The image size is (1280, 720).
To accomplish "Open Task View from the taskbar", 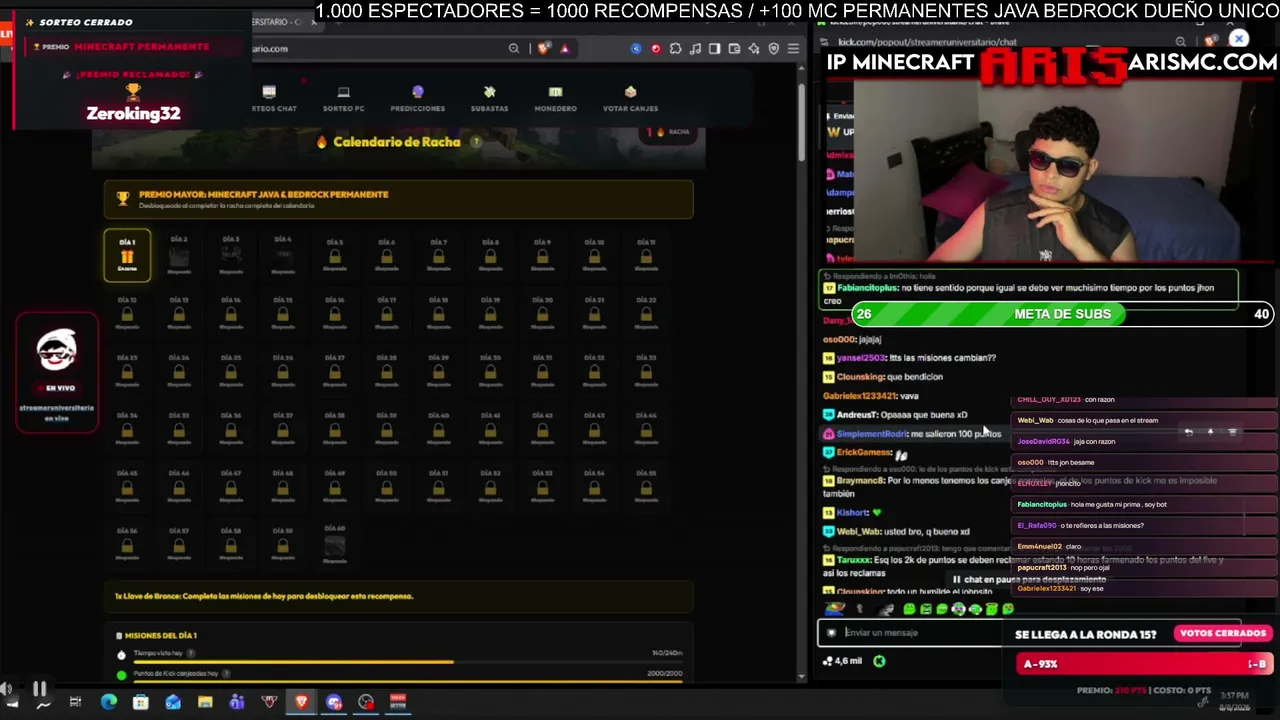I will click(75, 702).
